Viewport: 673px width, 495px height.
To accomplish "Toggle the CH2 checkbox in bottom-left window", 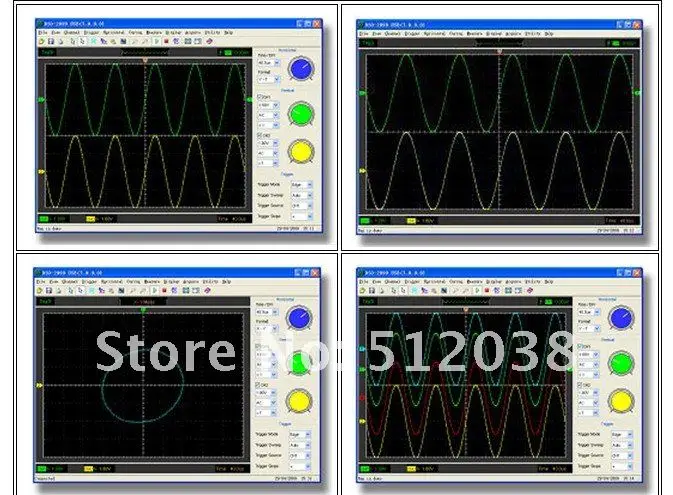I will coord(258,385).
